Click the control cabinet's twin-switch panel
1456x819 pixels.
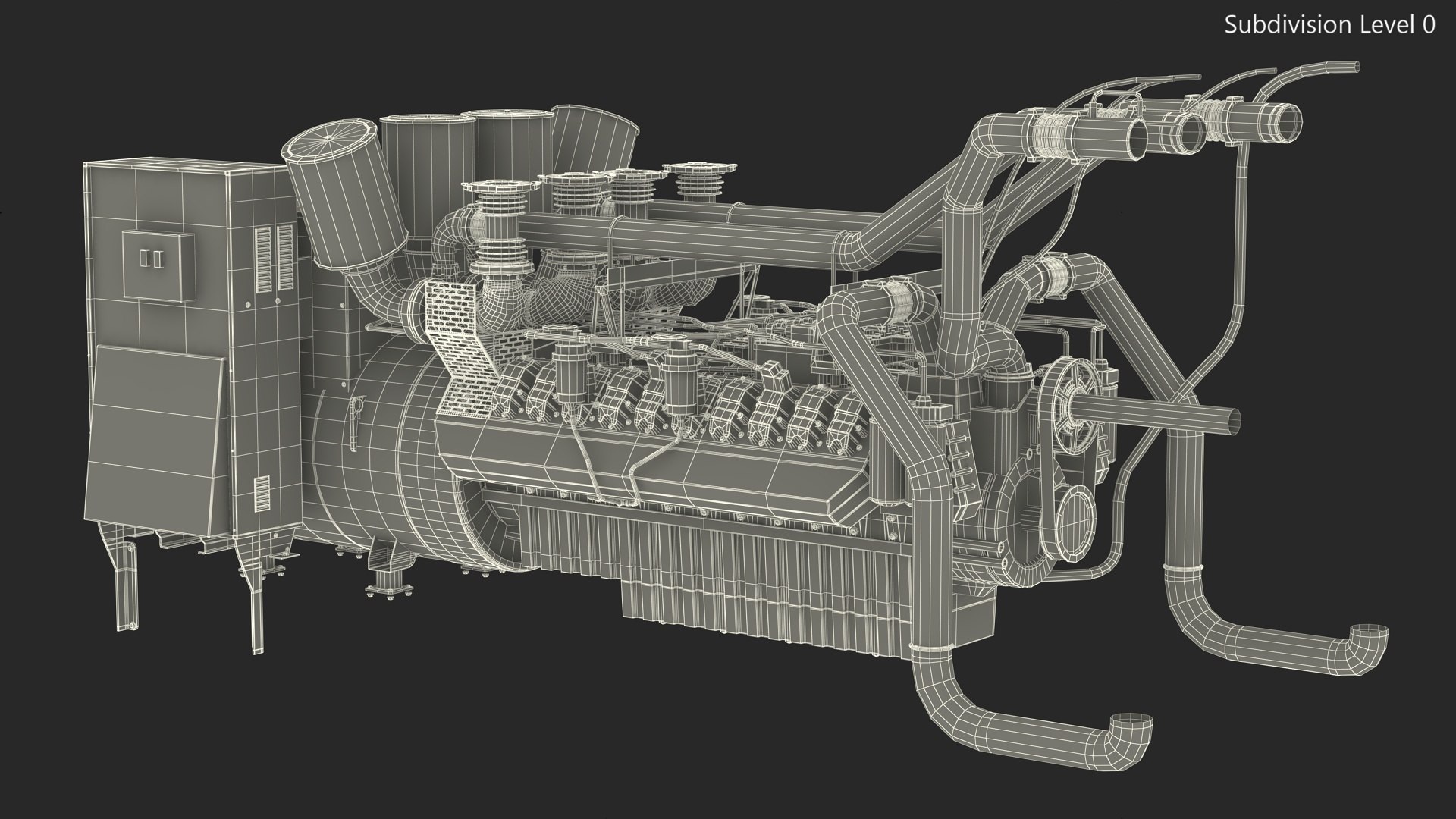coord(157,265)
